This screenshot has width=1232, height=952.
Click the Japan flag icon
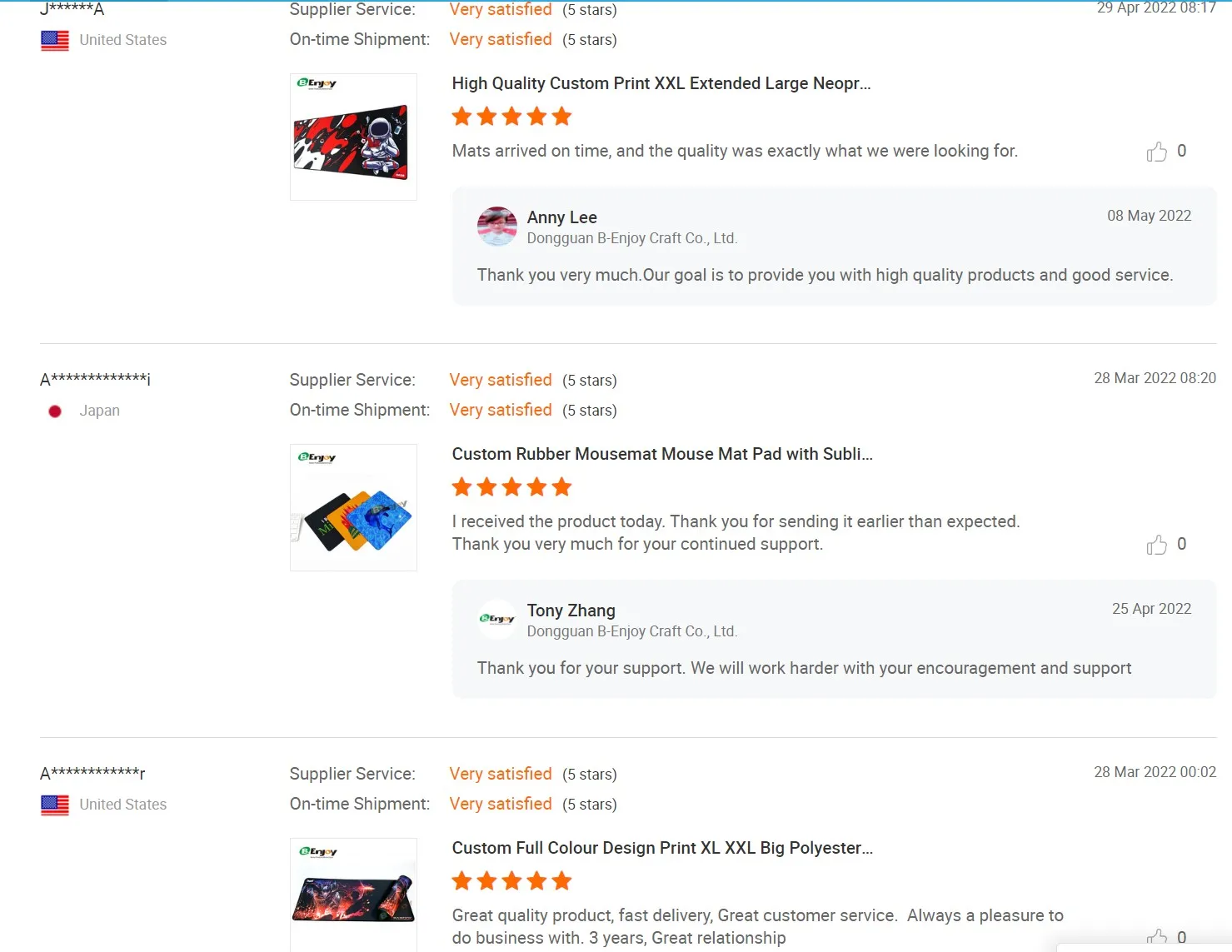coord(55,411)
